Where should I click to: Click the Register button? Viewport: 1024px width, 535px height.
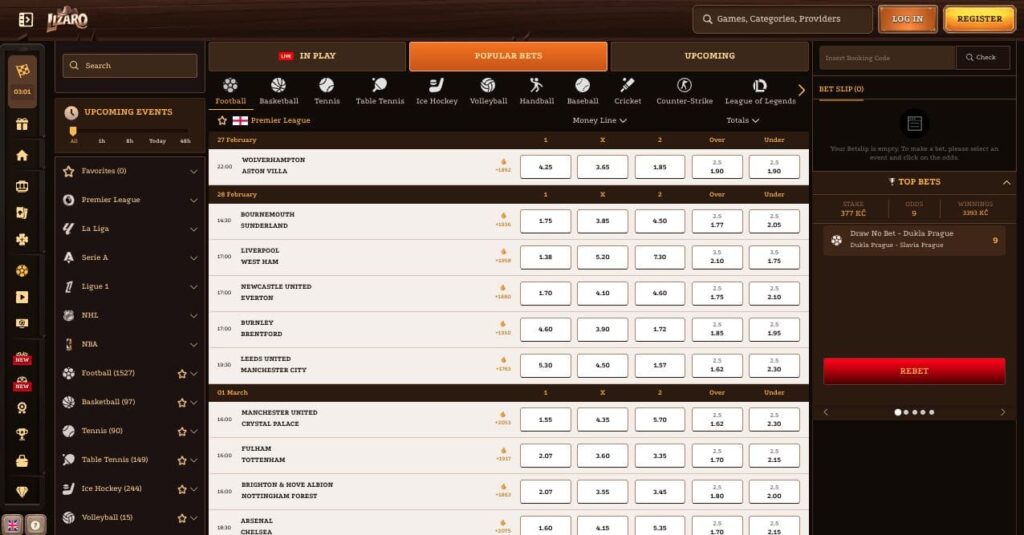pyautogui.click(x=979, y=19)
